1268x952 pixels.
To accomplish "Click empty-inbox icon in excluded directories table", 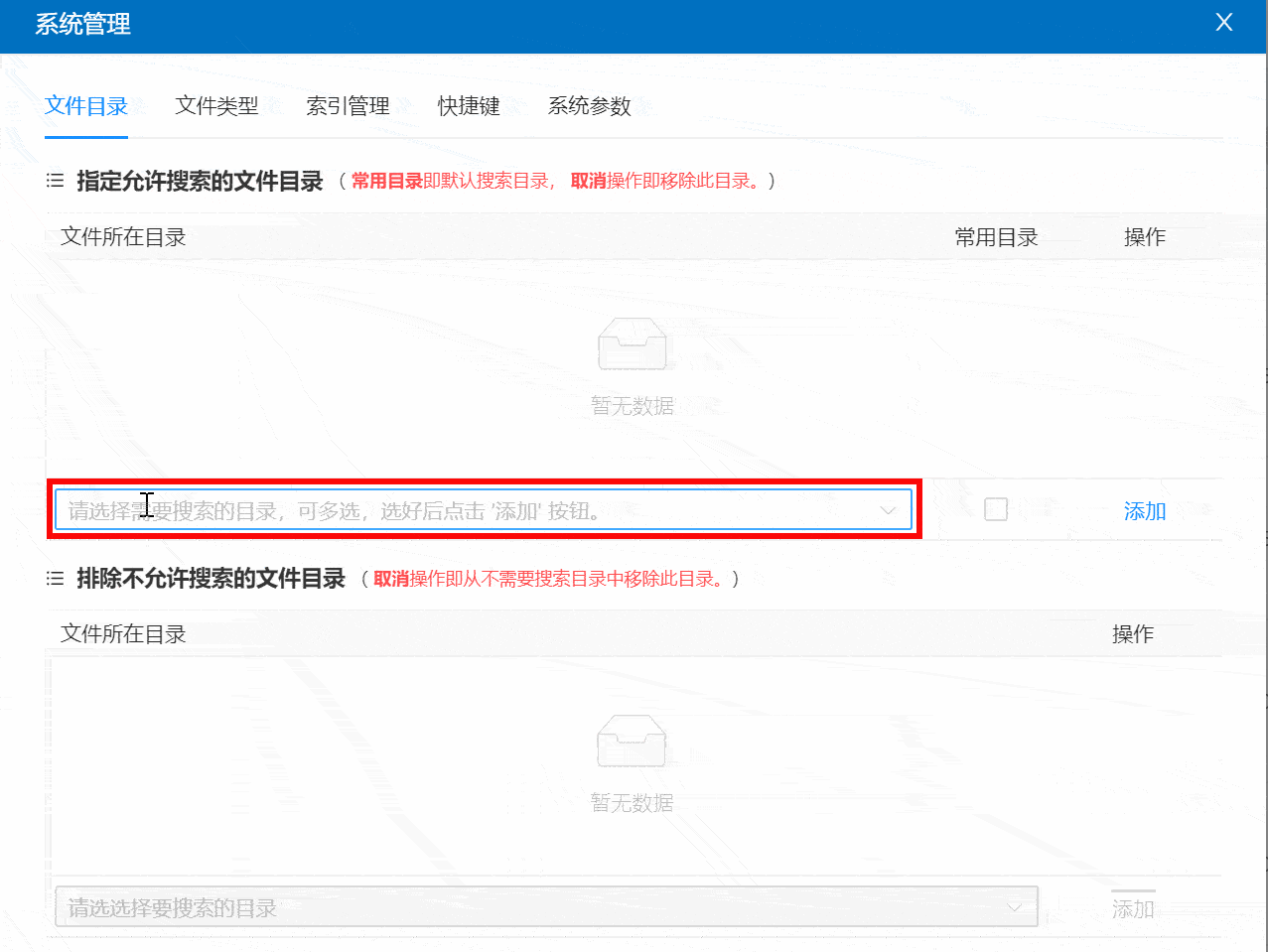I will (x=632, y=742).
